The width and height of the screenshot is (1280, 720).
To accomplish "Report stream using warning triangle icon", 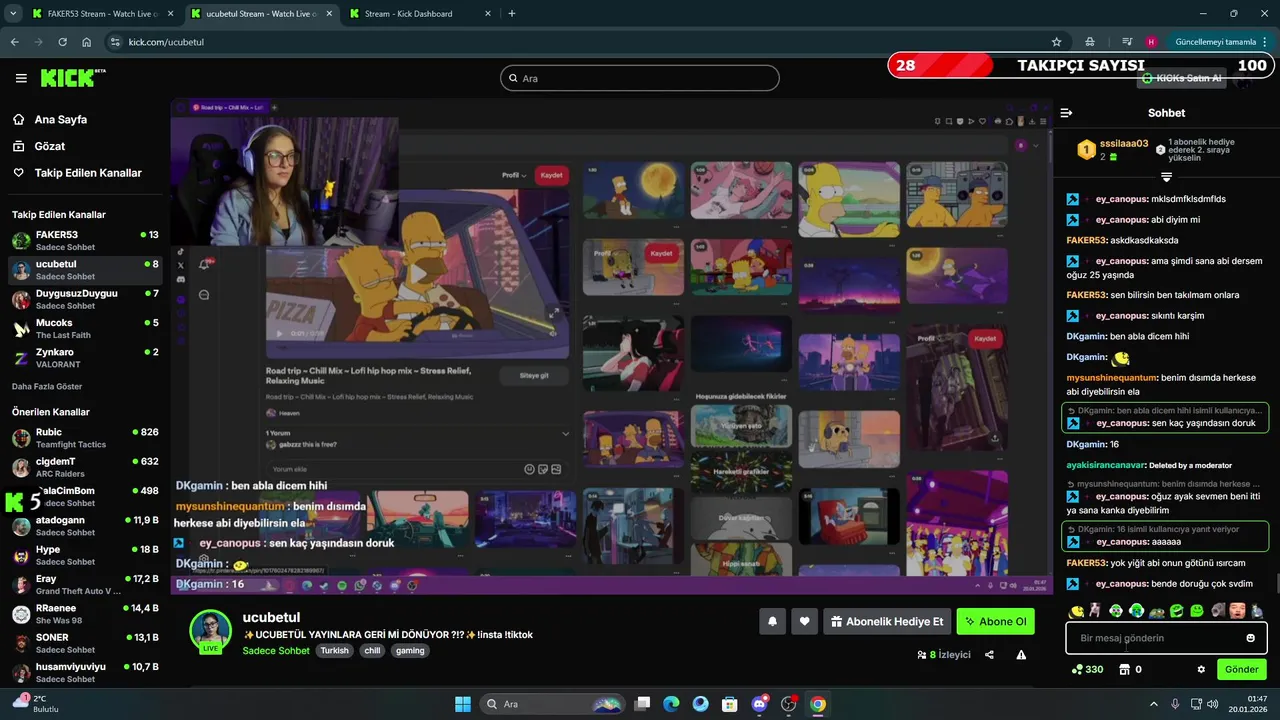I will (1021, 655).
